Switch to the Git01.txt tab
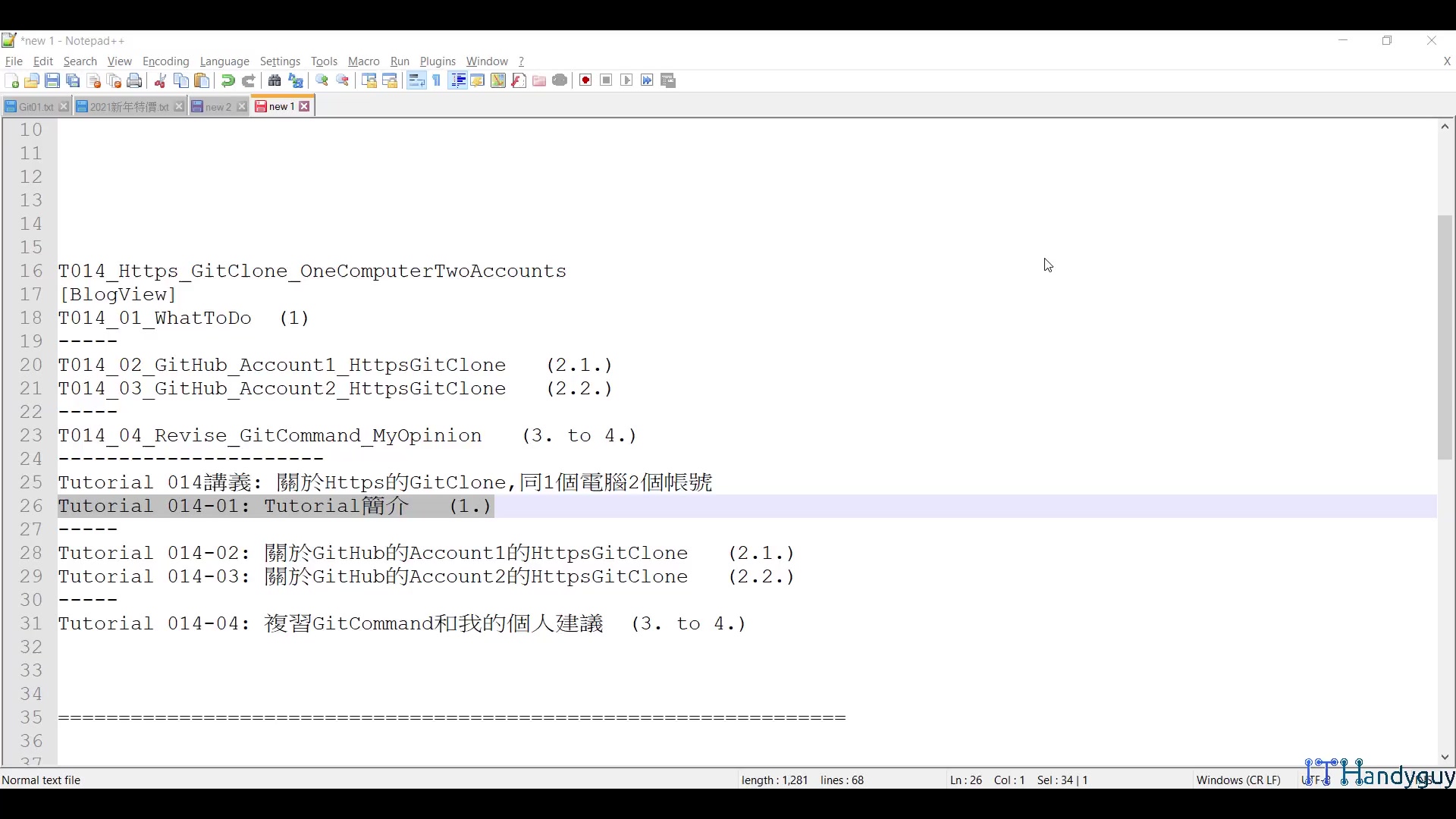Screen dimensions: 1456x819 coord(35,107)
